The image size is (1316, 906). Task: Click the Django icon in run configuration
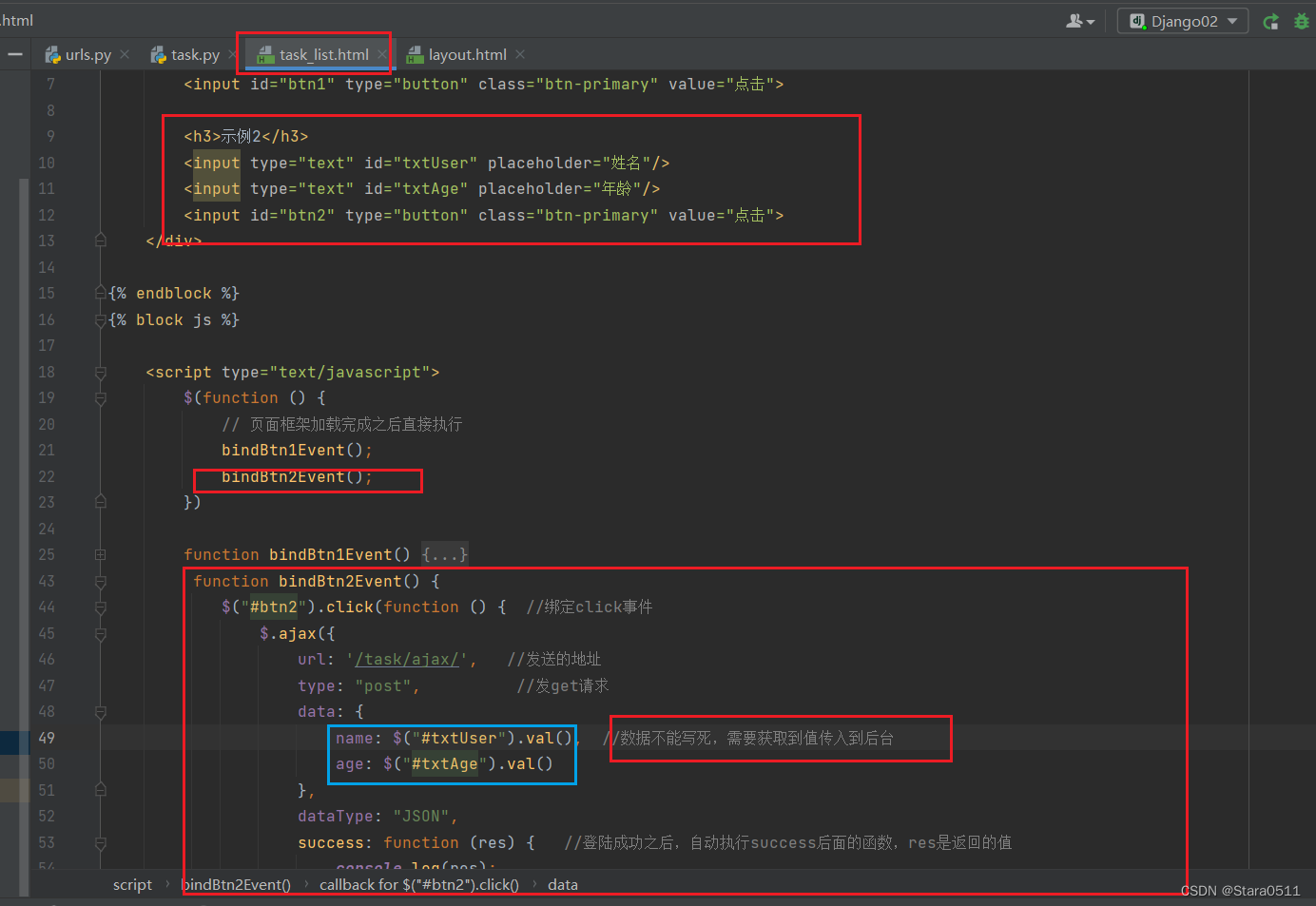click(1136, 21)
